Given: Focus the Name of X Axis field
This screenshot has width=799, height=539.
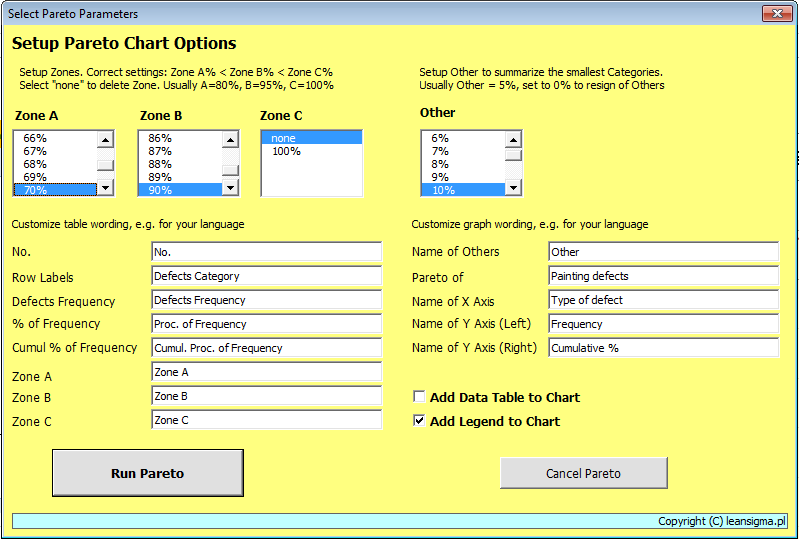Looking at the screenshot, I should (663, 300).
